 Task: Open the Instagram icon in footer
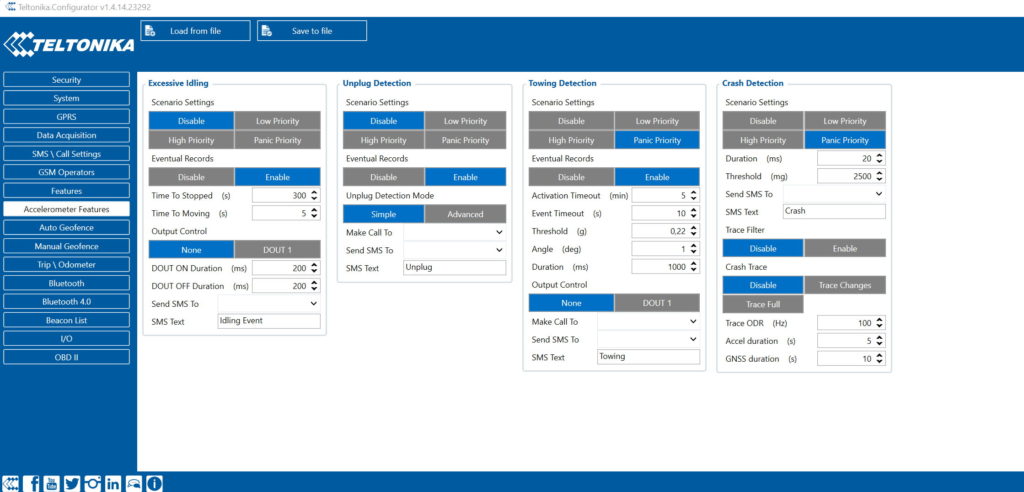point(93,484)
